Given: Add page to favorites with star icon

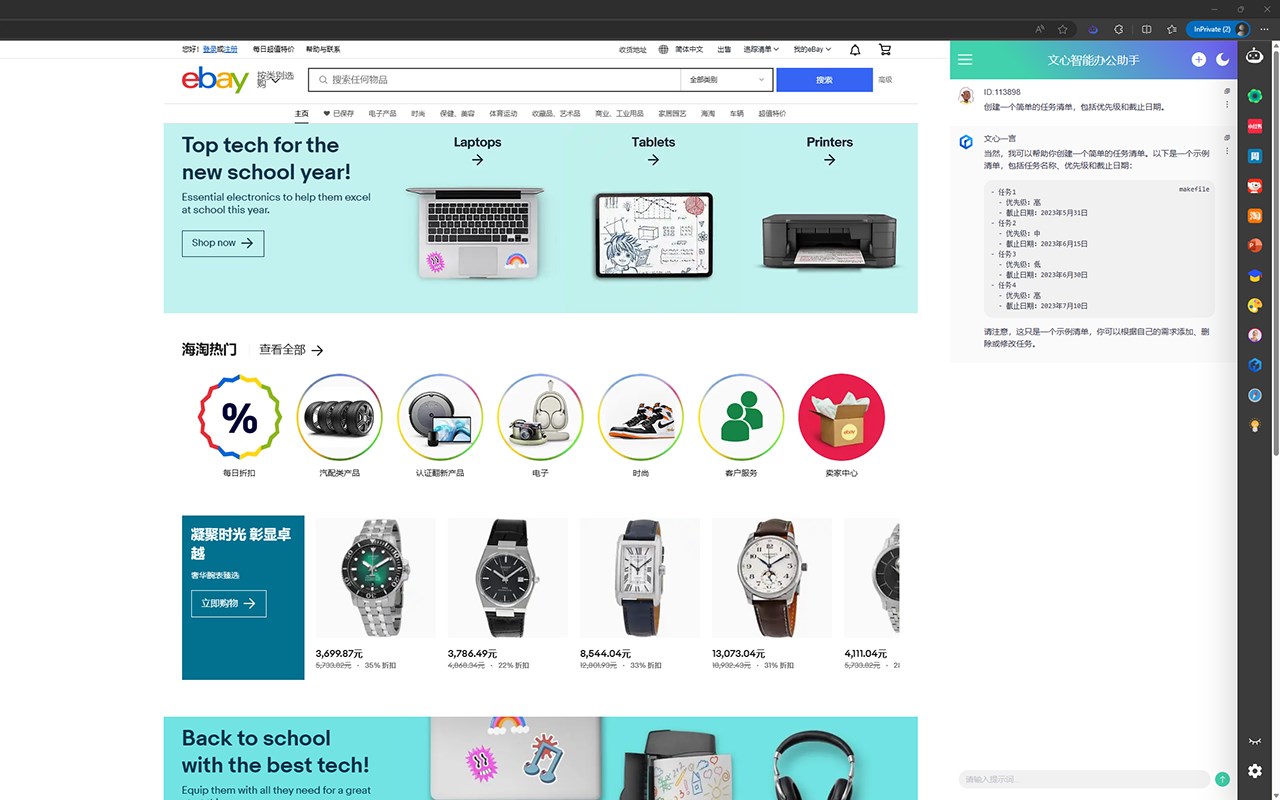Looking at the screenshot, I should tap(1063, 29).
